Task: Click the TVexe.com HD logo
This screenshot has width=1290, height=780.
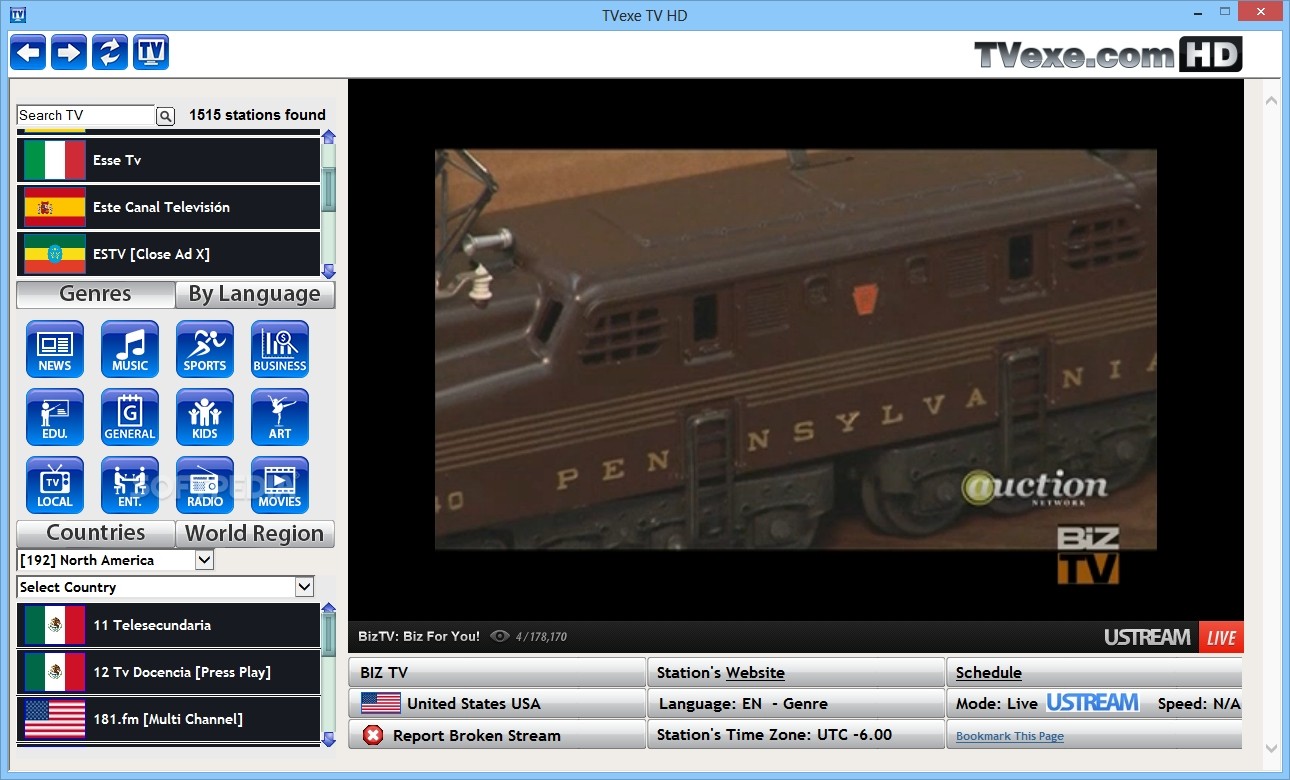Action: [1108, 54]
